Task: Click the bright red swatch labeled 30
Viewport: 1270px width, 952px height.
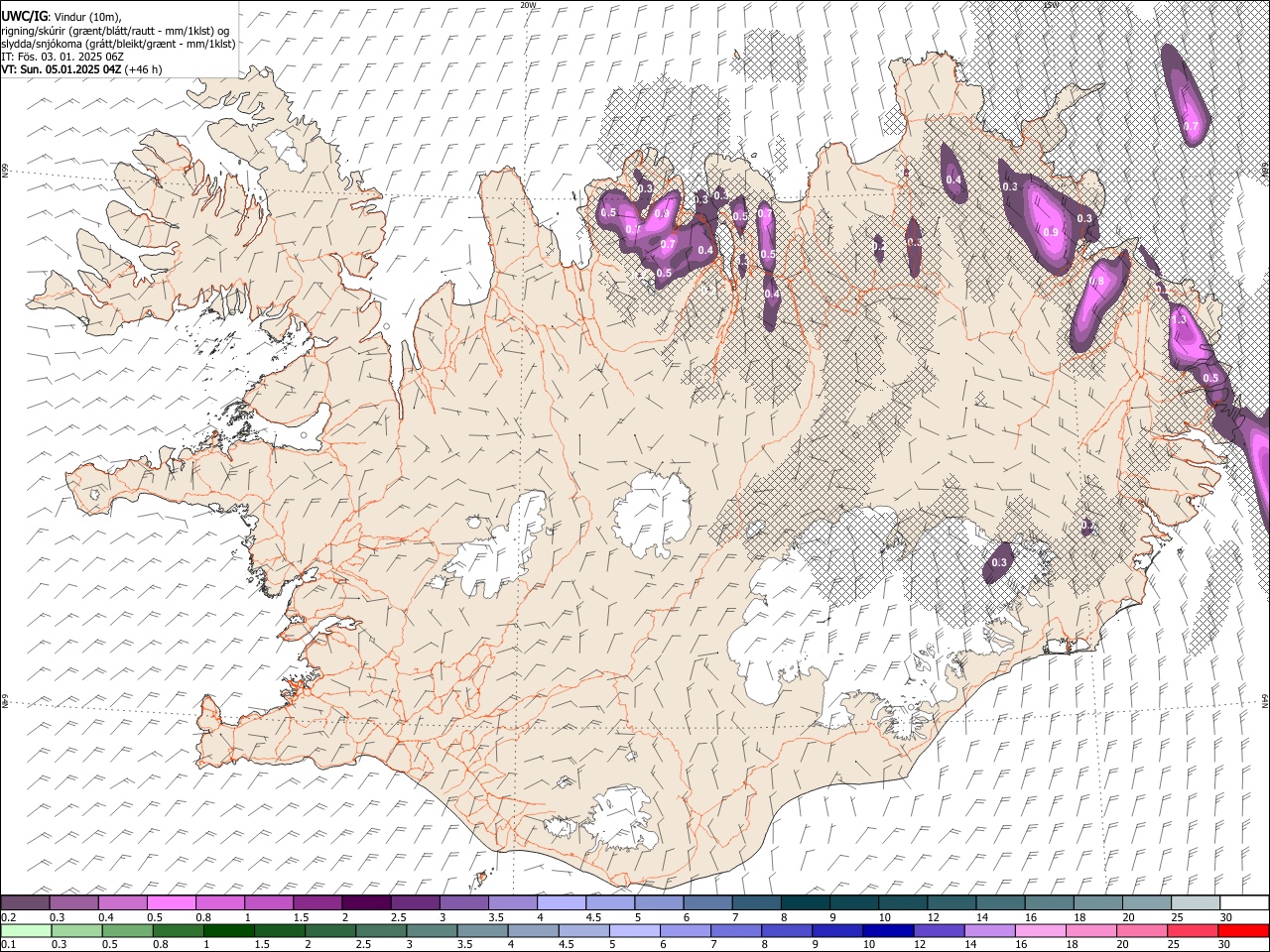Action: [x=1242, y=930]
